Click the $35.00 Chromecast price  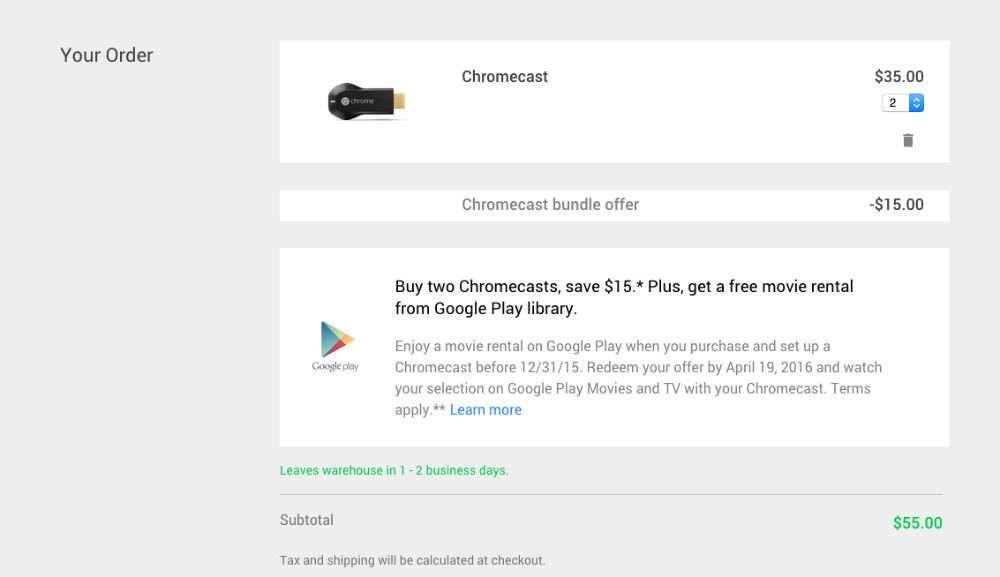tap(898, 77)
